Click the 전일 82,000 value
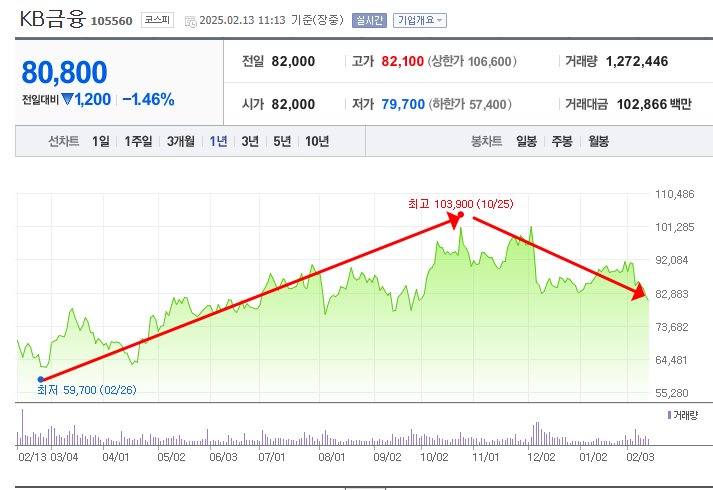Screen dimensions: 713x490 tap(293, 61)
